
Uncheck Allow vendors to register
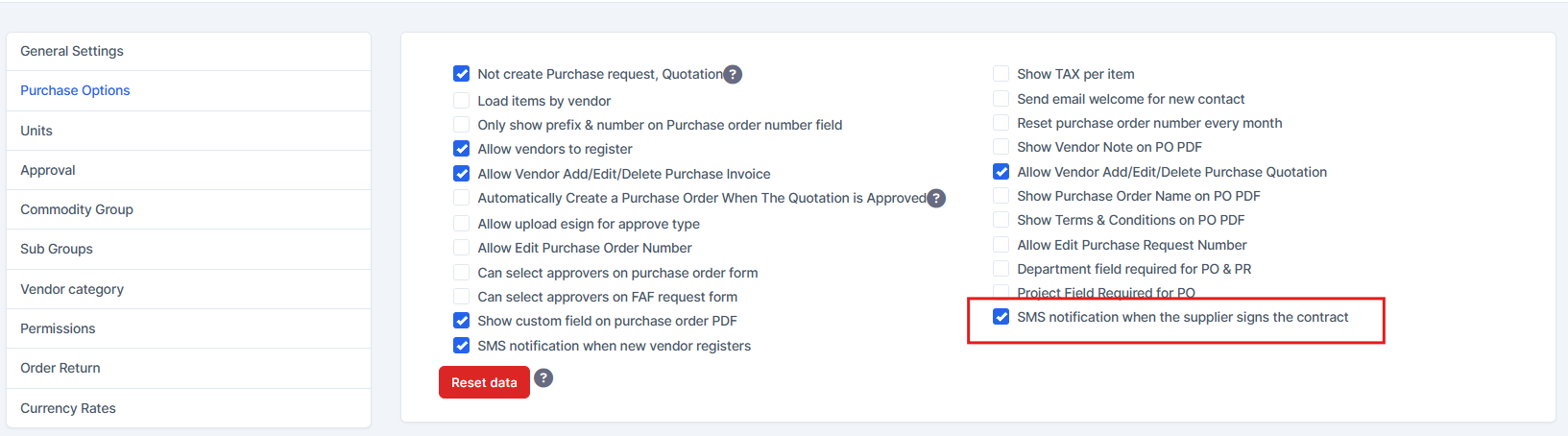tap(462, 149)
